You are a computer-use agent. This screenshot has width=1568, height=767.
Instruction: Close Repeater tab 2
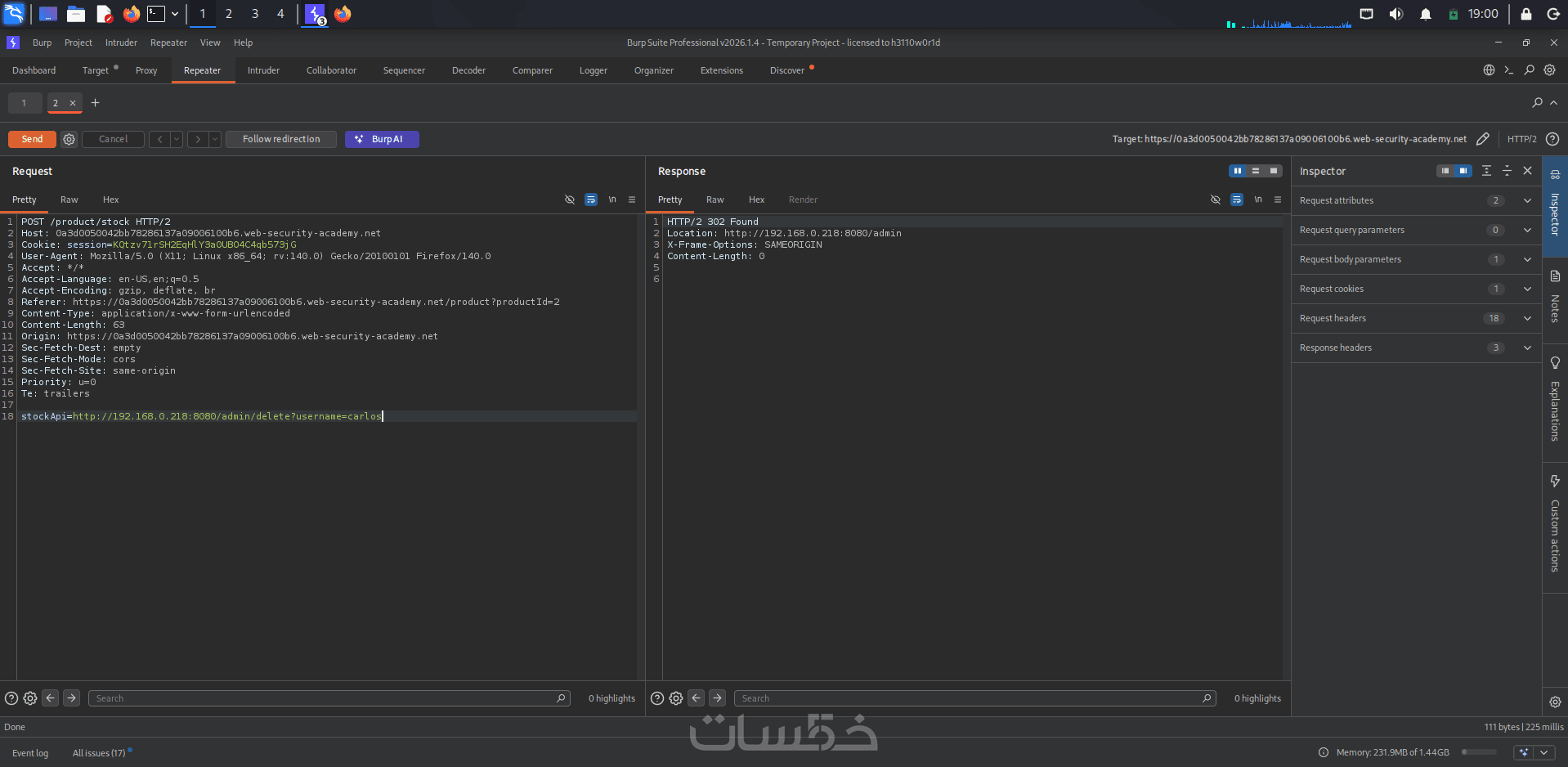(x=73, y=103)
